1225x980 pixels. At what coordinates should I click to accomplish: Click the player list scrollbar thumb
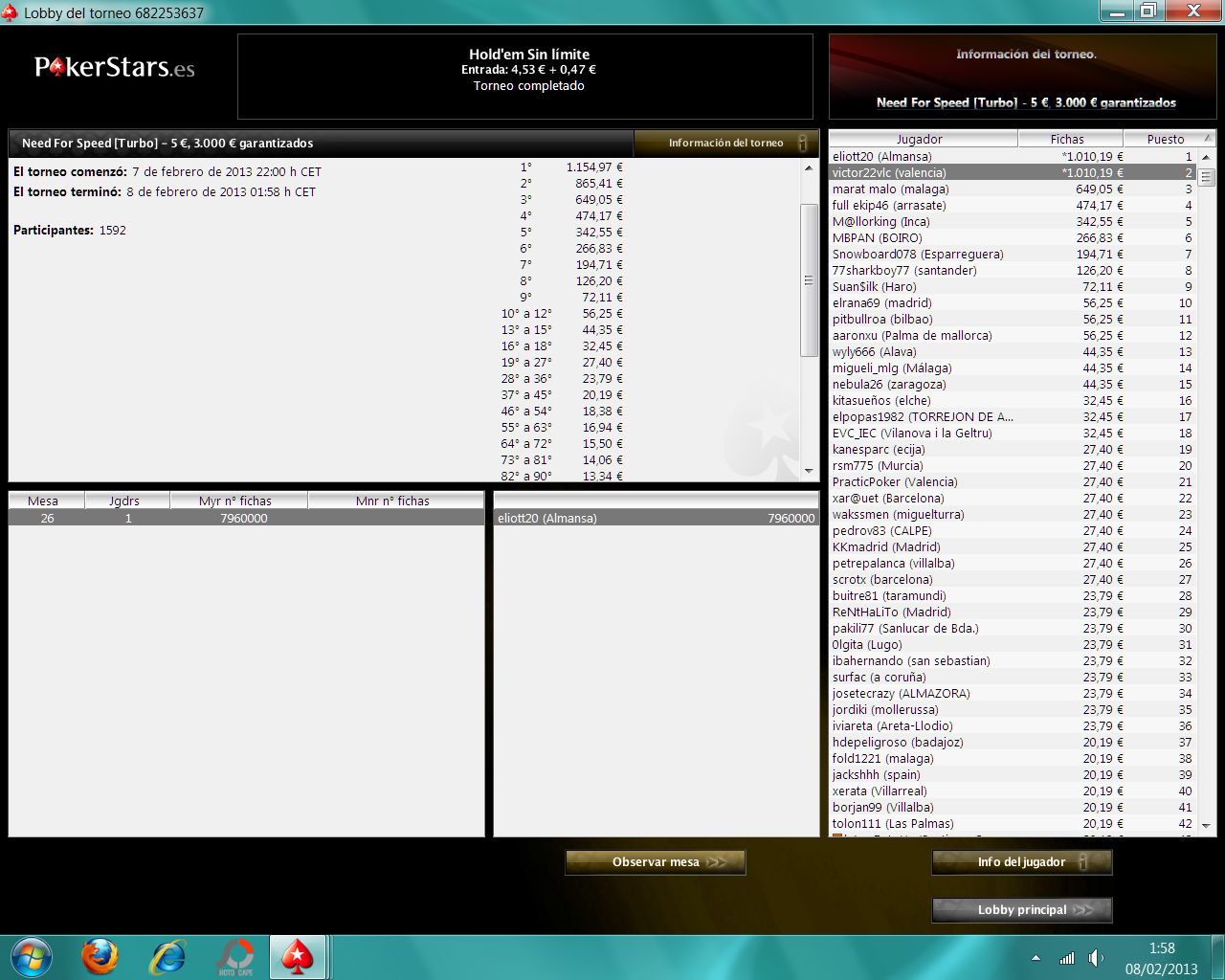pyautogui.click(x=1206, y=176)
